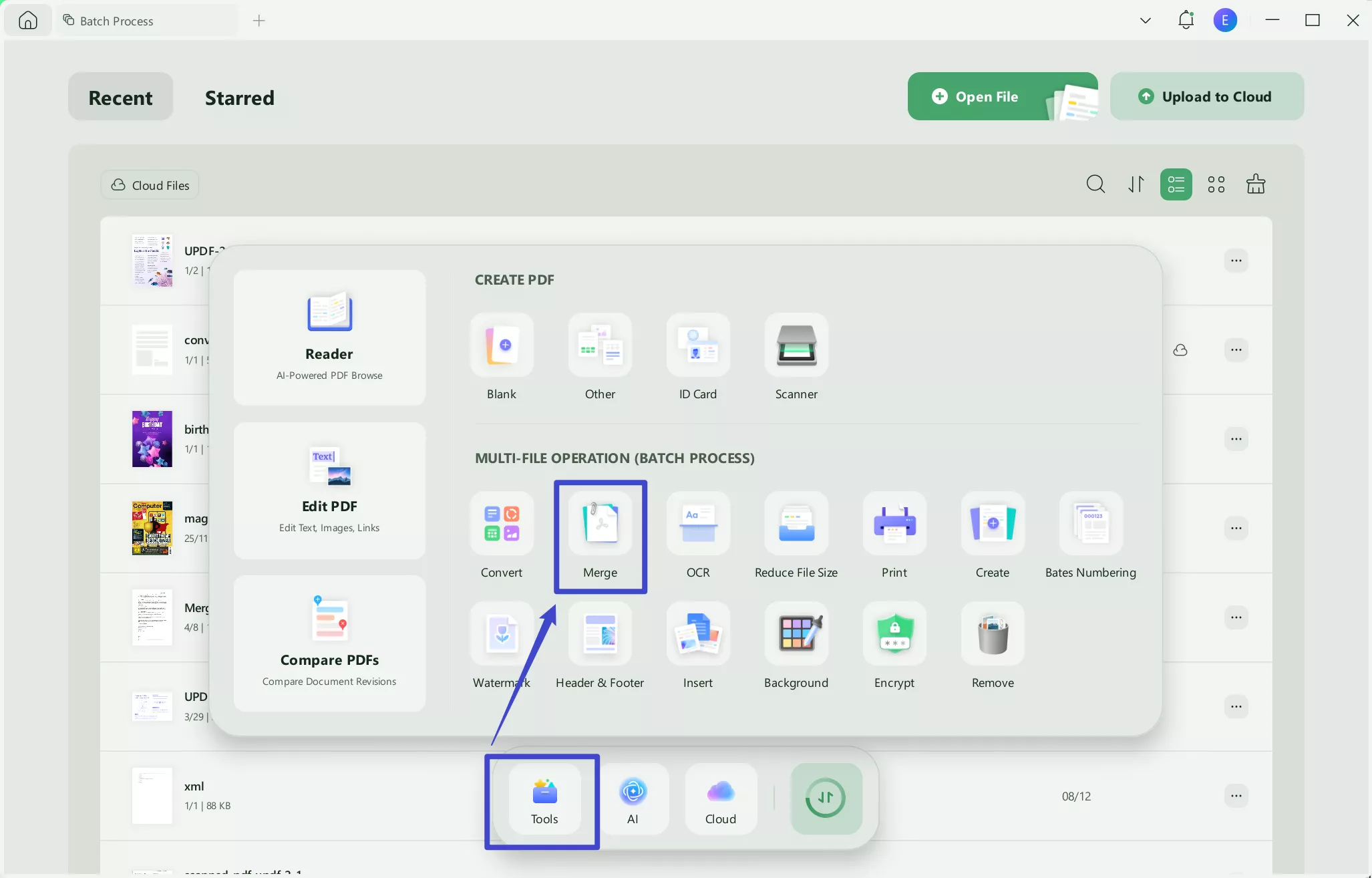
Task: Select the Header & Footer tool
Action: [599, 645]
